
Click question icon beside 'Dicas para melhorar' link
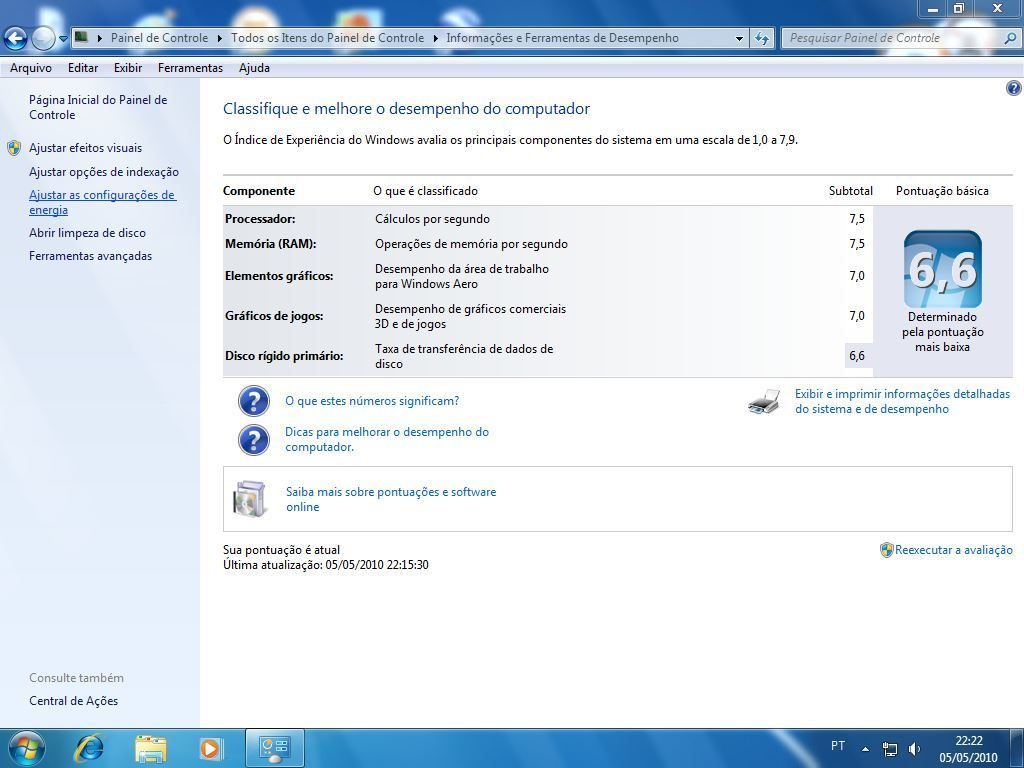click(254, 440)
